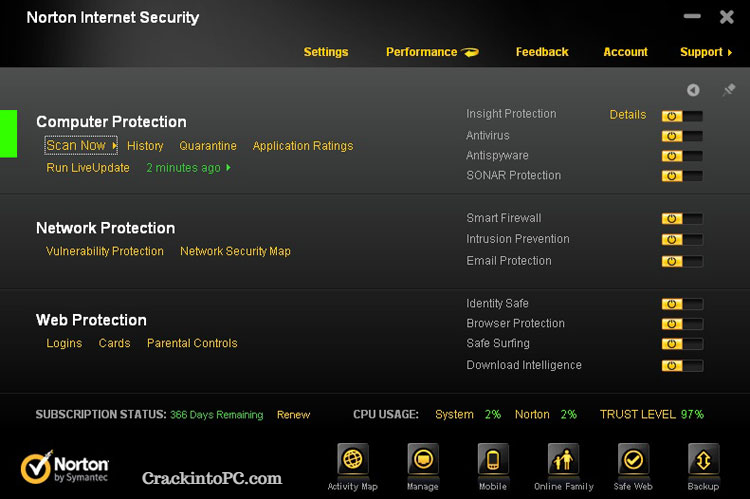Click the Computer Protection heading
This screenshot has width=750, height=499.
[x=111, y=122]
